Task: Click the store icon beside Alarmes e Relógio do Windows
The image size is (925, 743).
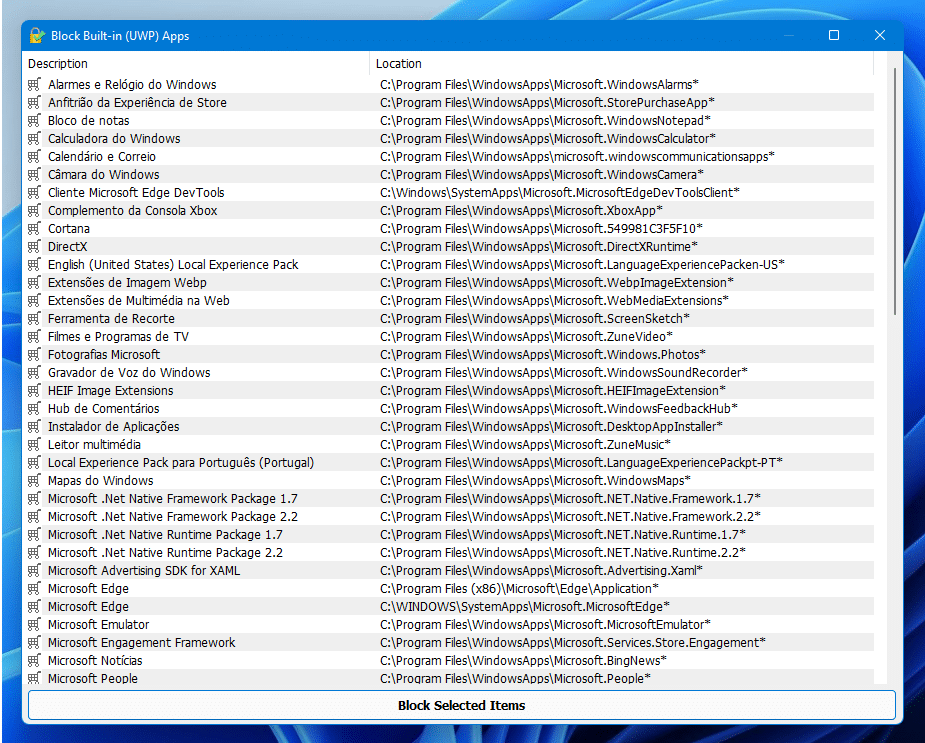Action: tap(34, 84)
